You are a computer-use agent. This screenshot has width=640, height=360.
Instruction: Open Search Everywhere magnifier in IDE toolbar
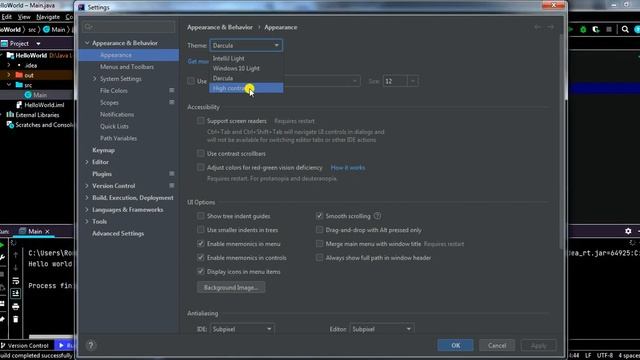[x=625, y=29]
